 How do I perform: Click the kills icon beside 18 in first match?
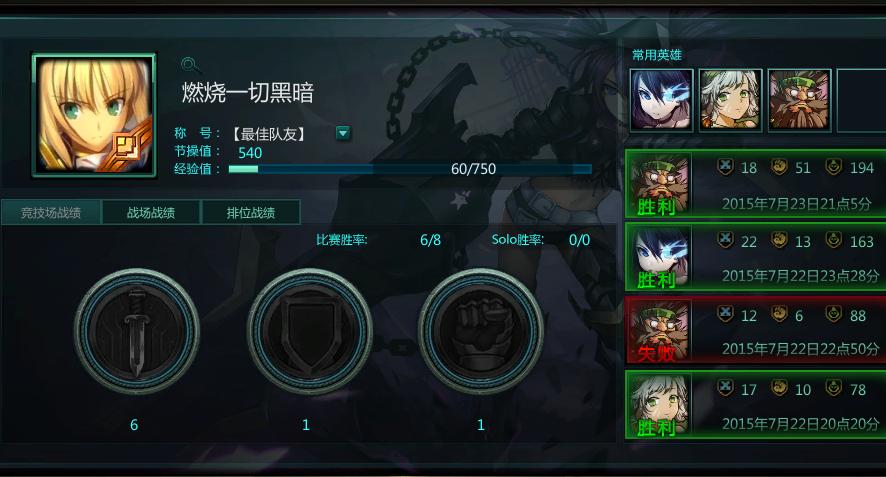[x=726, y=167]
